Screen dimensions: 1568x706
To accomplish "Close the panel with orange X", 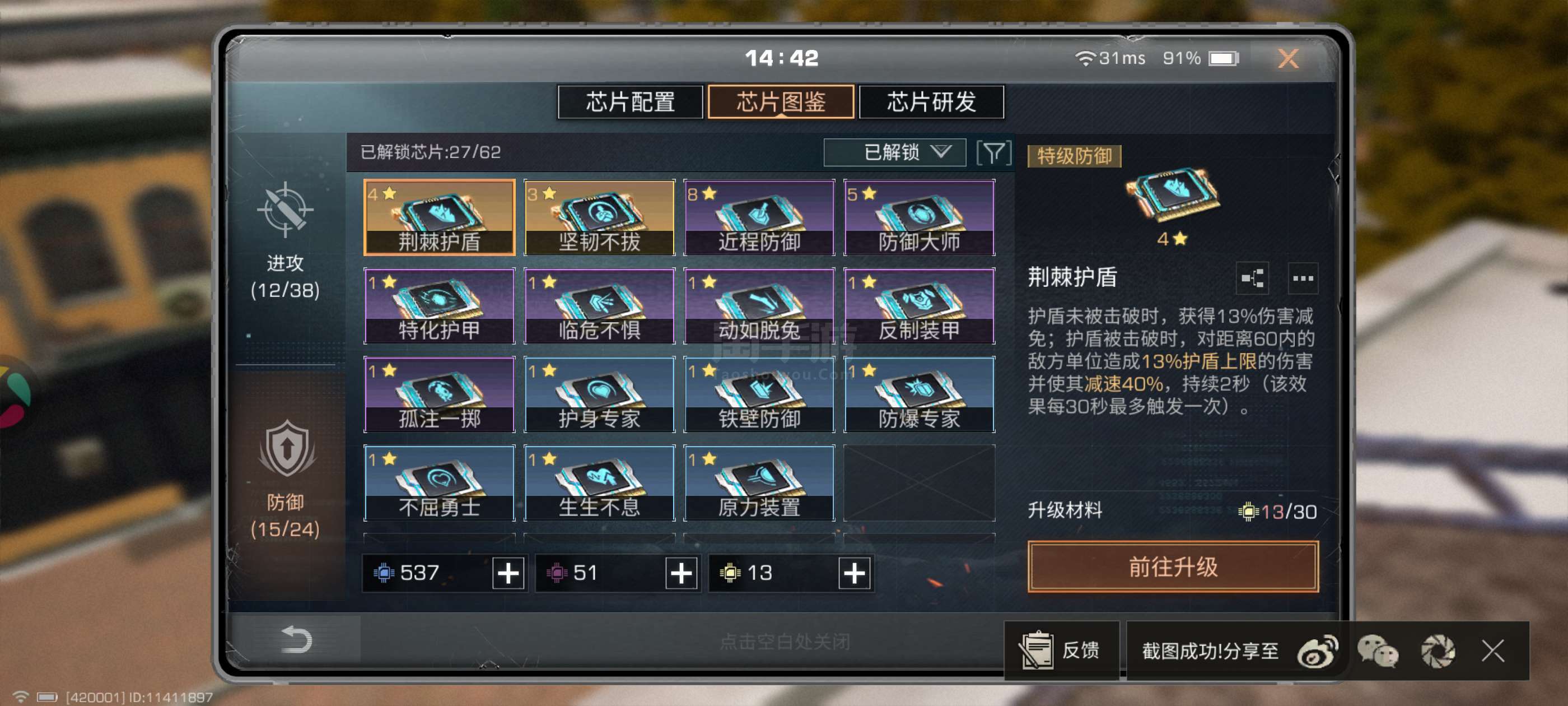I will tap(1287, 58).
